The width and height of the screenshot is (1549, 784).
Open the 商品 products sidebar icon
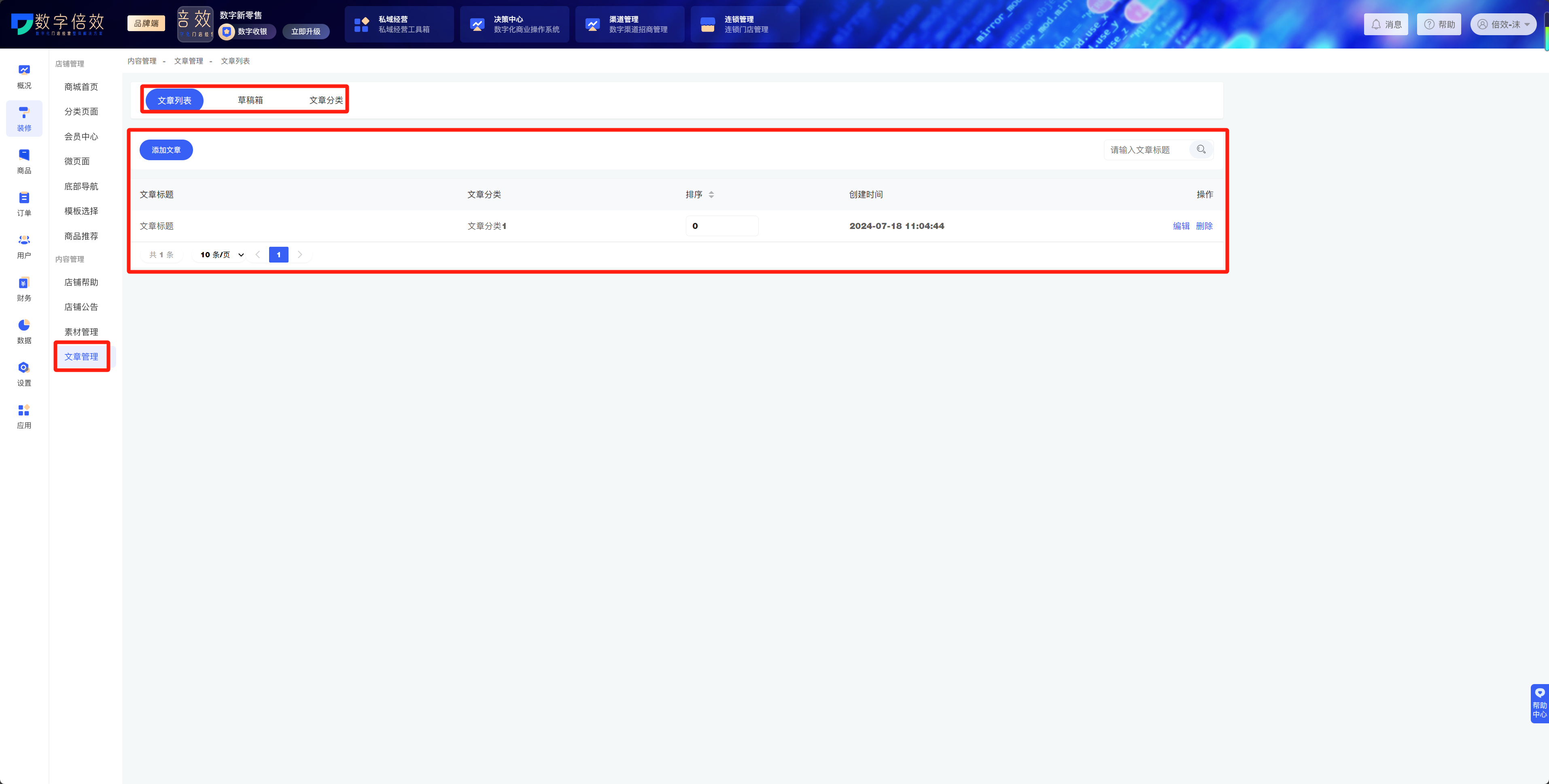[x=24, y=161]
